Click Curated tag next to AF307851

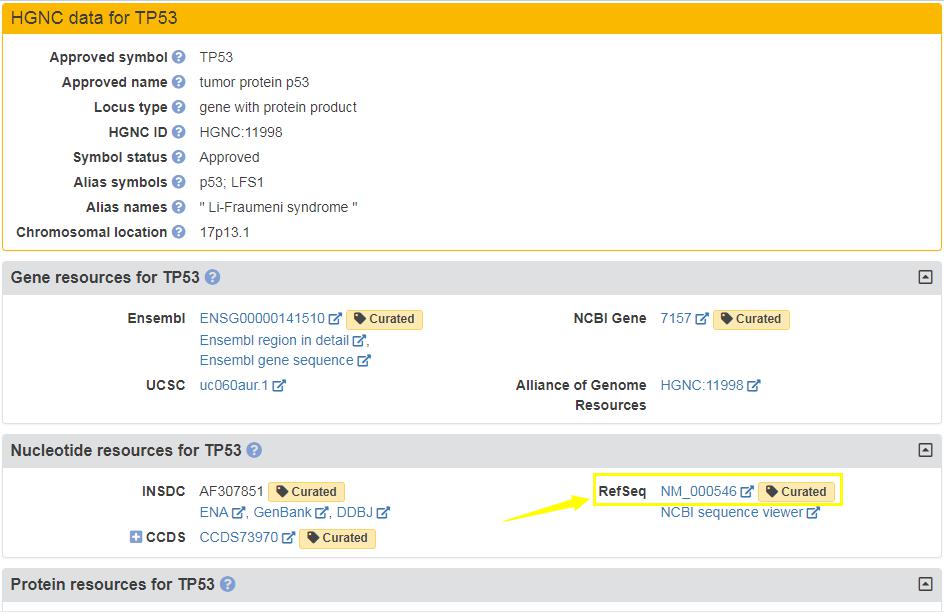pyautogui.click(x=306, y=491)
